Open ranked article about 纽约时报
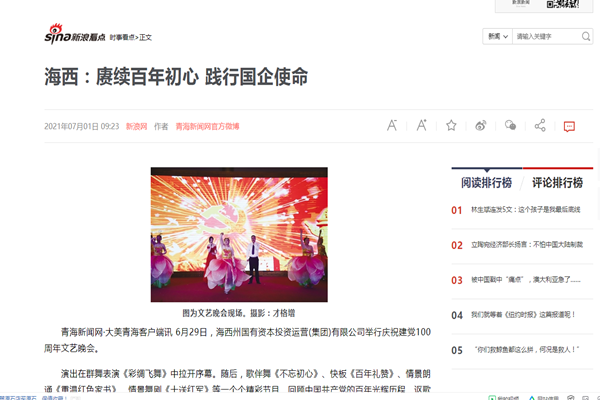The height and width of the screenshot is (400, 600). click(x=520, y=315)
